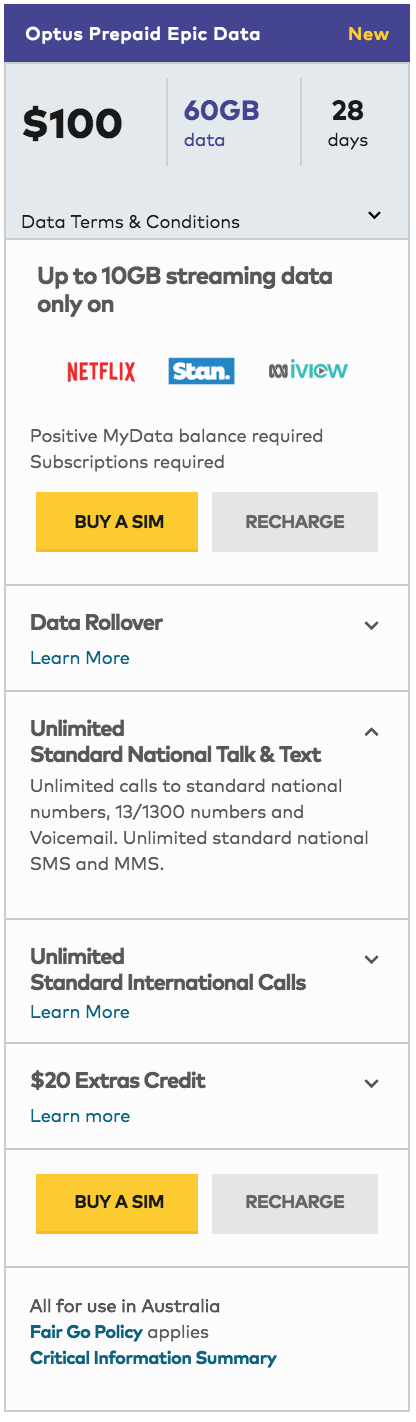416x1422 pixels.
Task: Expand the Data Rollover section
Action: [372, 625]
